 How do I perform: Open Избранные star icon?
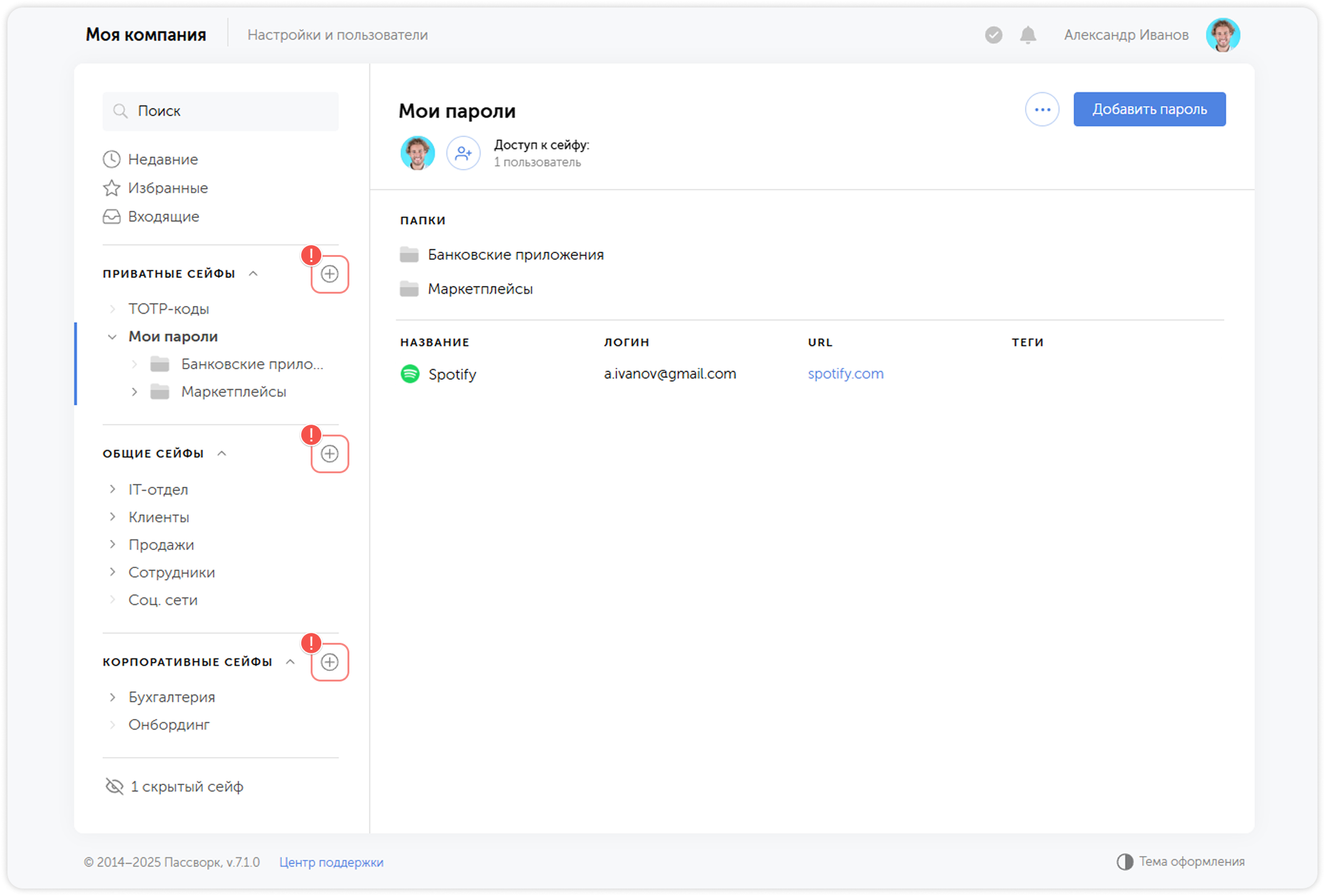pos(112,188)
